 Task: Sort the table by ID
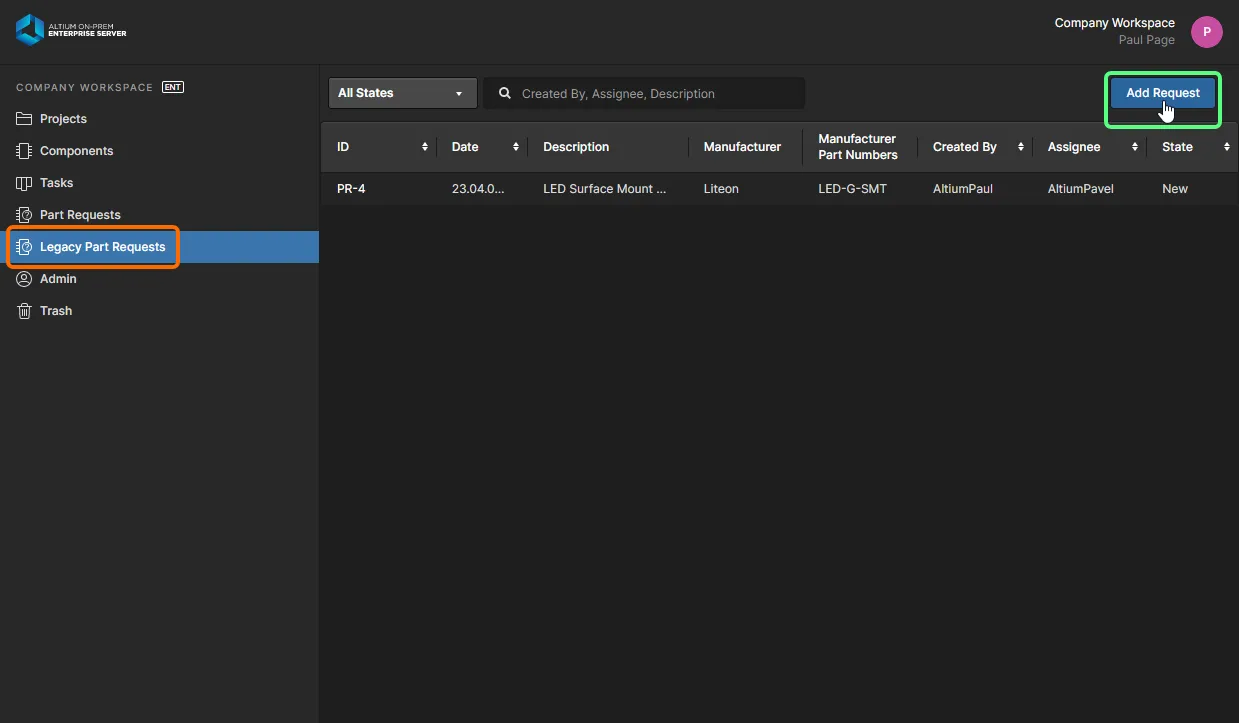[425, 147]
